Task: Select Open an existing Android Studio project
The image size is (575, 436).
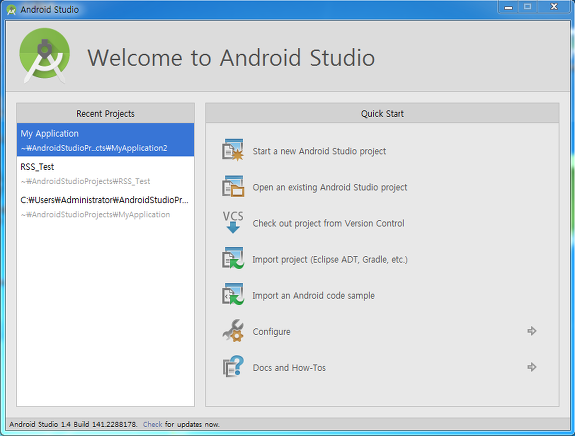Action: pos(330,187)
